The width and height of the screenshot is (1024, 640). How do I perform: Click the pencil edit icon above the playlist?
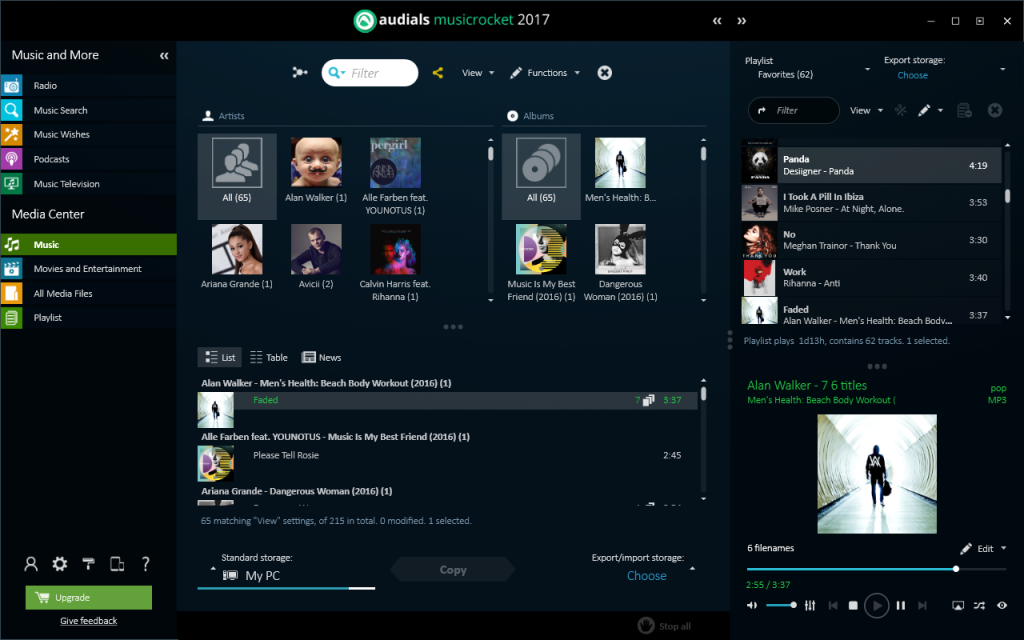(923, 110)
